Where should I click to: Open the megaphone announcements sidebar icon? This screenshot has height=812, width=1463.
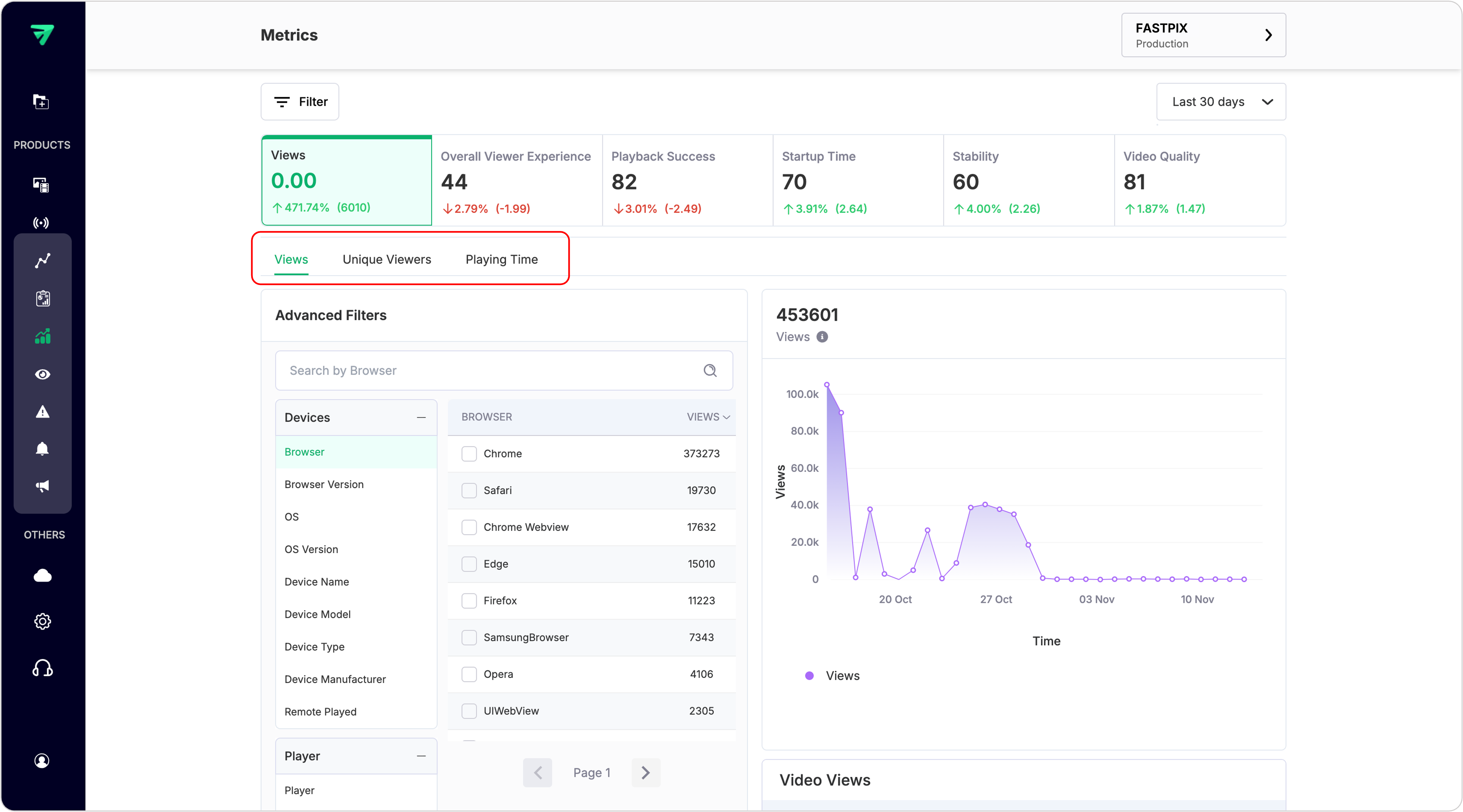coord(42,486)
